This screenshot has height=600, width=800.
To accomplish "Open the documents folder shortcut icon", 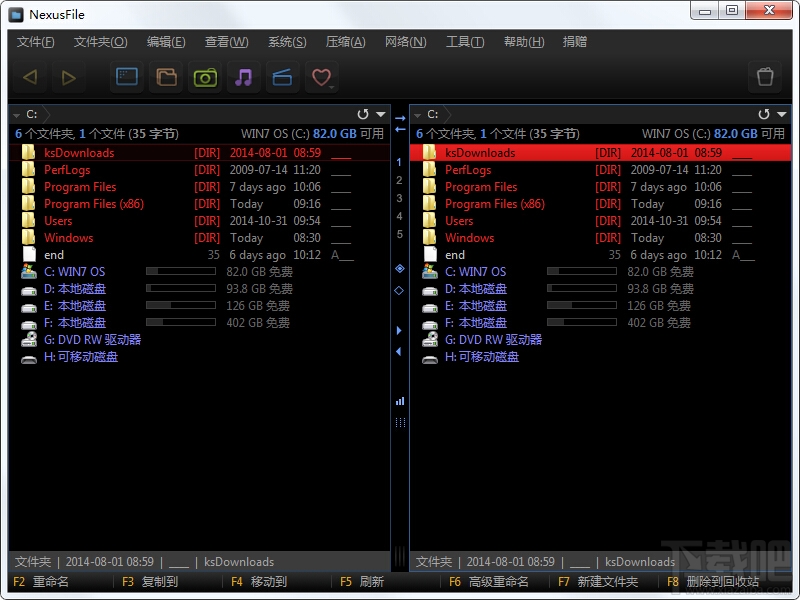I will point(166,78).
